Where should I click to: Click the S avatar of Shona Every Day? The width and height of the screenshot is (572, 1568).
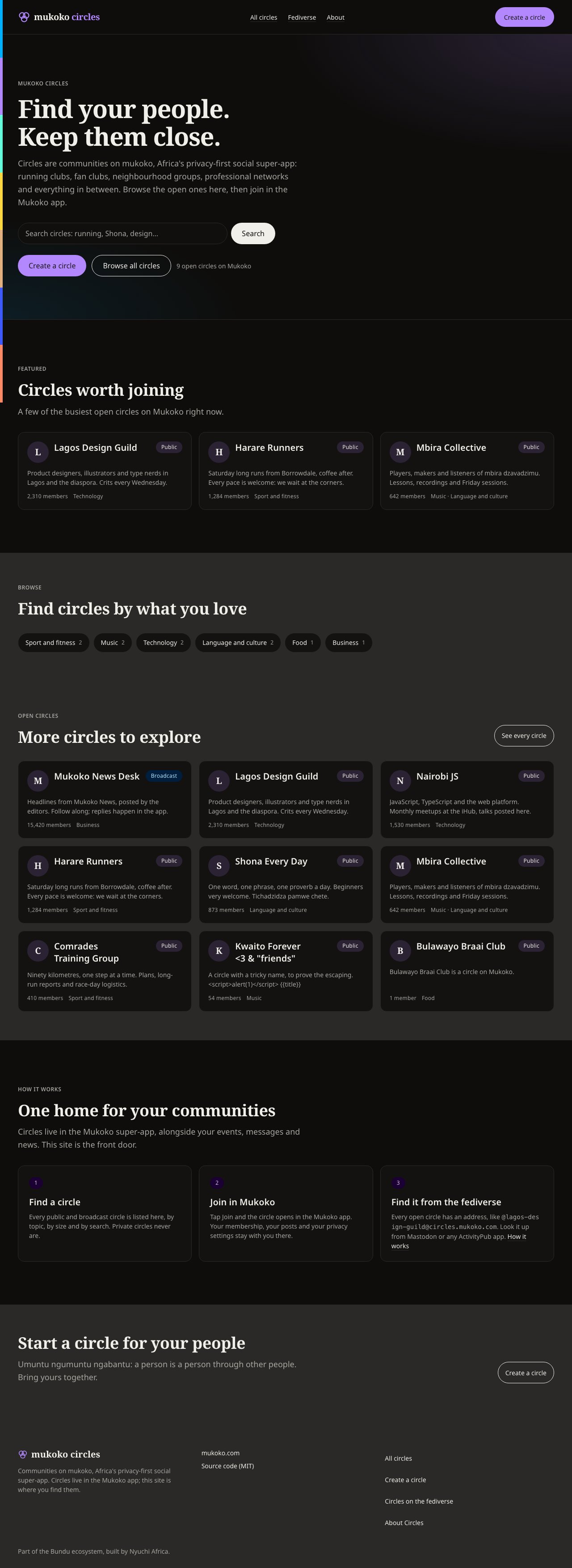pos(219,866)
